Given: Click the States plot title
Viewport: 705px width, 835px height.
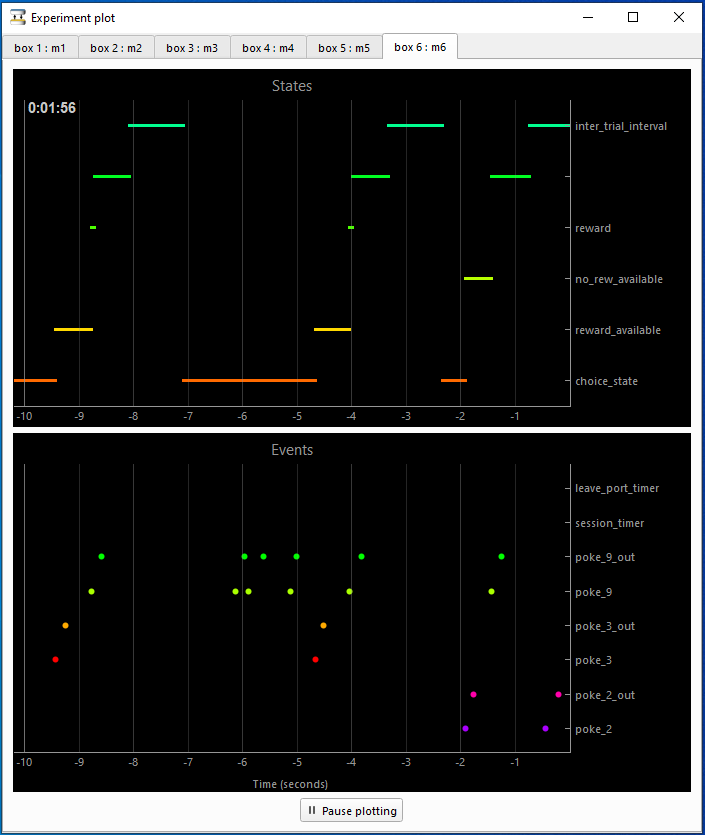Looking at the screenshot, I should tap(292, 86).
